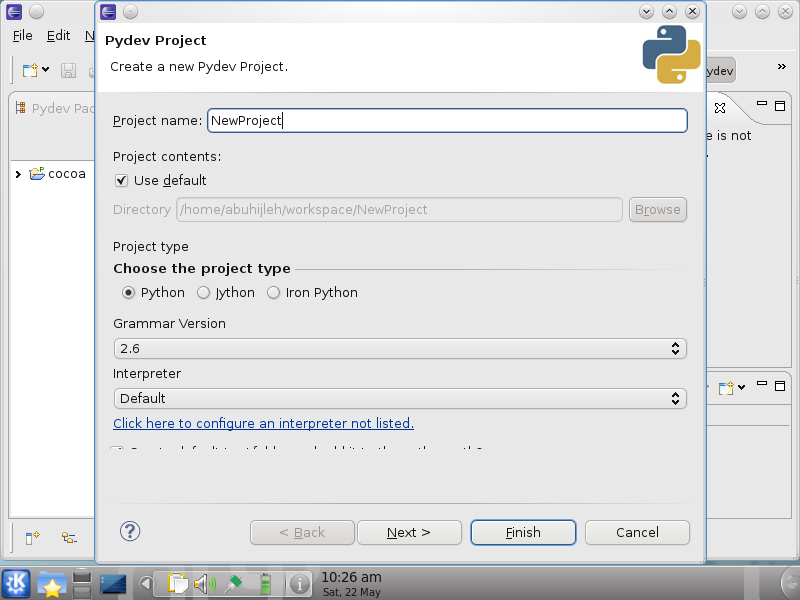Click the KDE application launcher icon
This screenshot has height=600, width=800.
[16, 583]
